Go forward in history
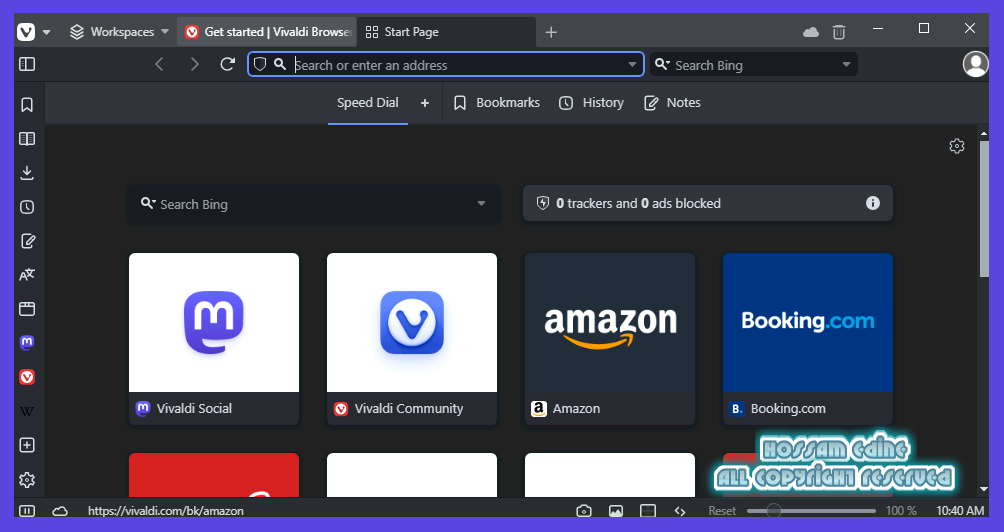 (195, 65)
